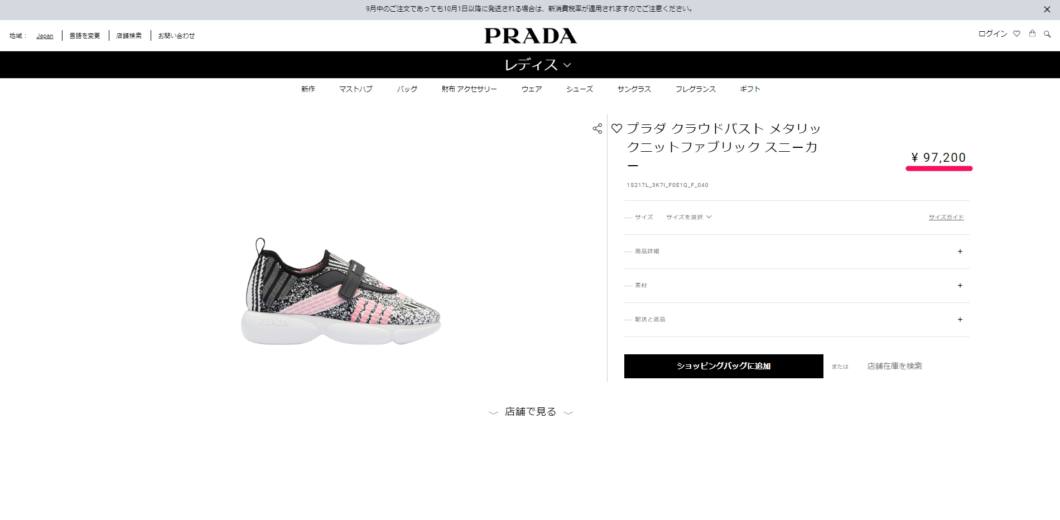Expand the 配送と返品 section
The width and height of the screenshot is (1060, 520).
796,319
